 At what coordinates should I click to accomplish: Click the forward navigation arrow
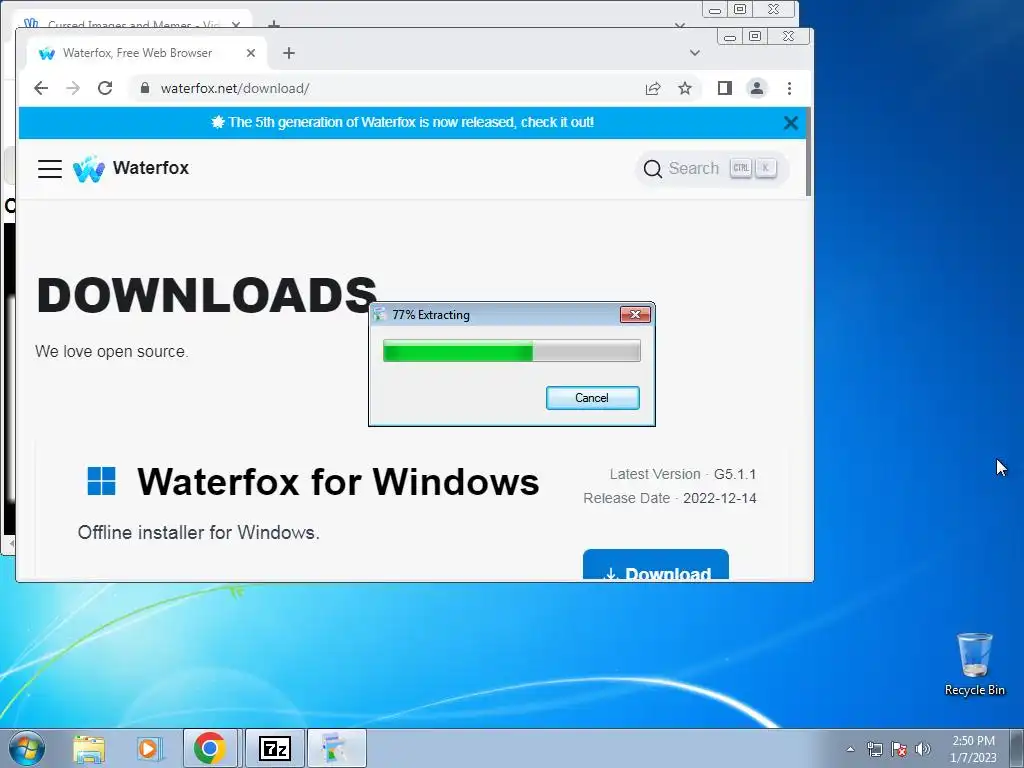pos(73,88)
